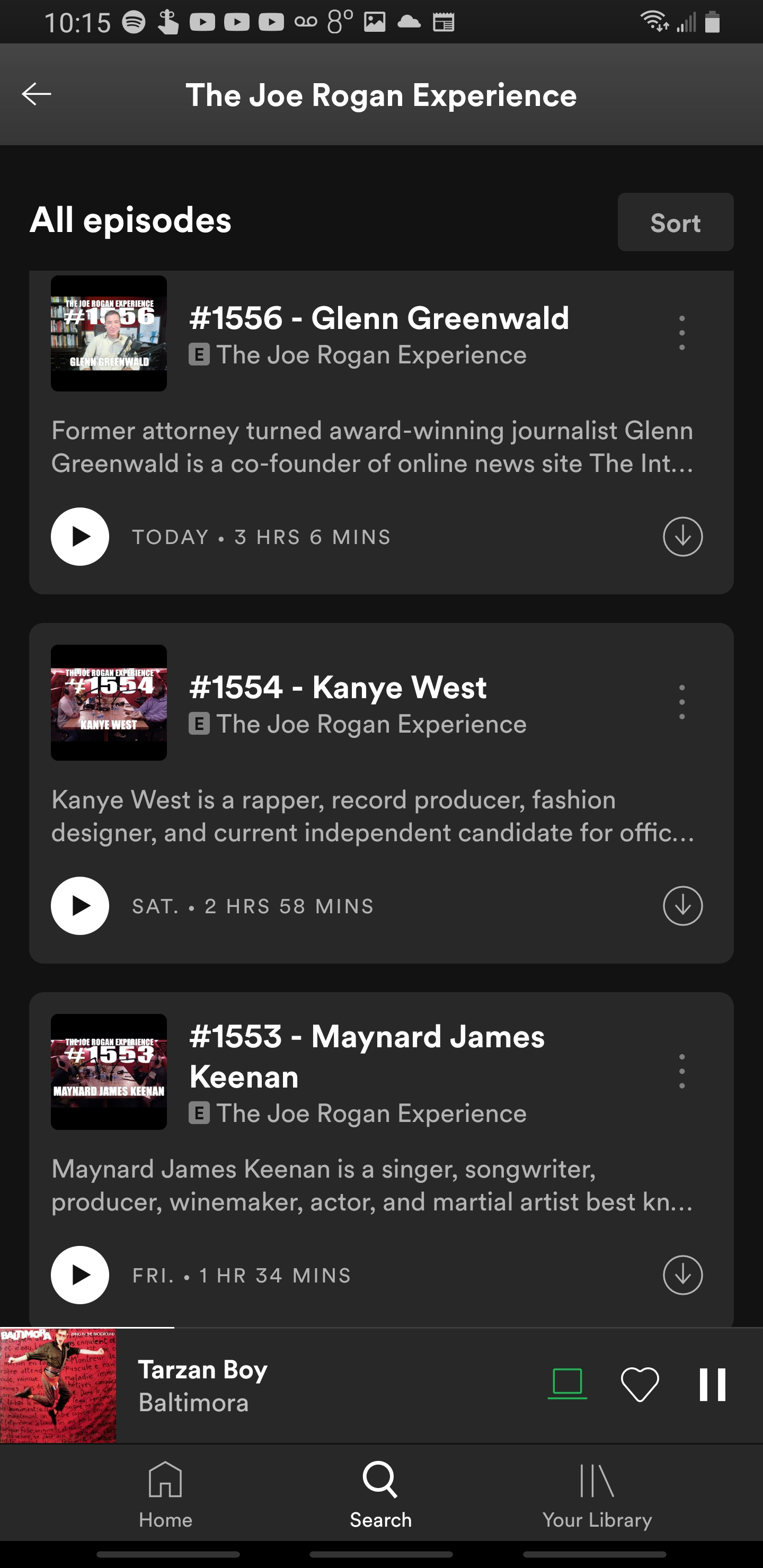Switch to the Home tab
This screenshot has height=1568, width=763.
point(166,1495)
